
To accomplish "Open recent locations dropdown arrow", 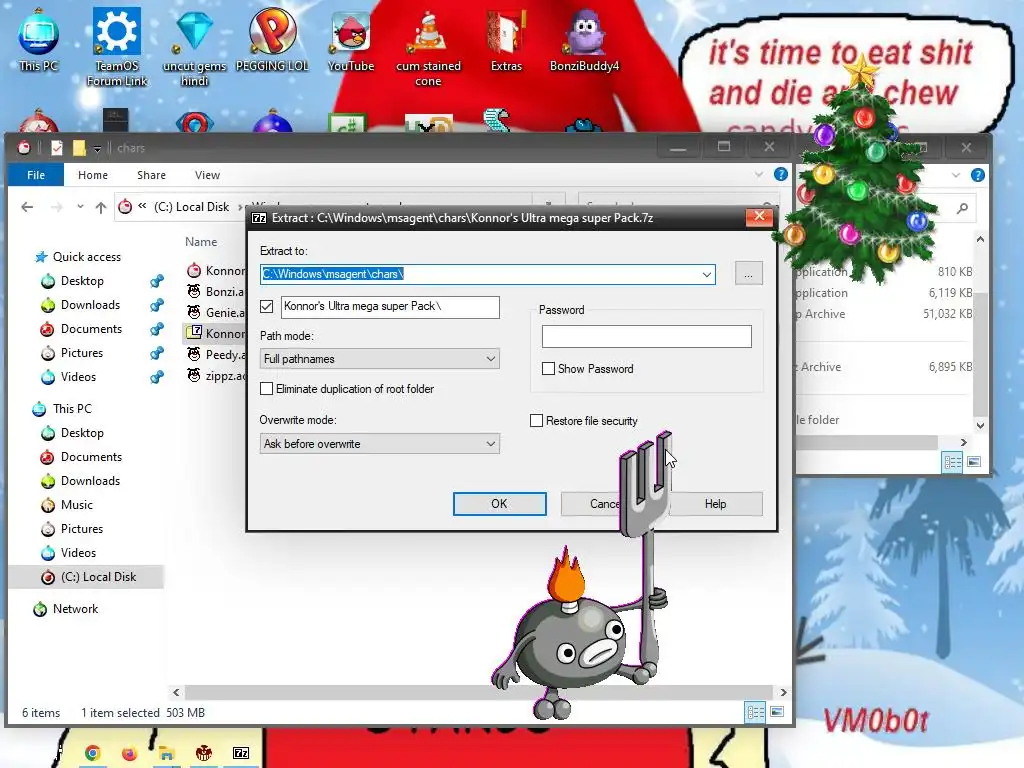I will [x=80, y=207].
